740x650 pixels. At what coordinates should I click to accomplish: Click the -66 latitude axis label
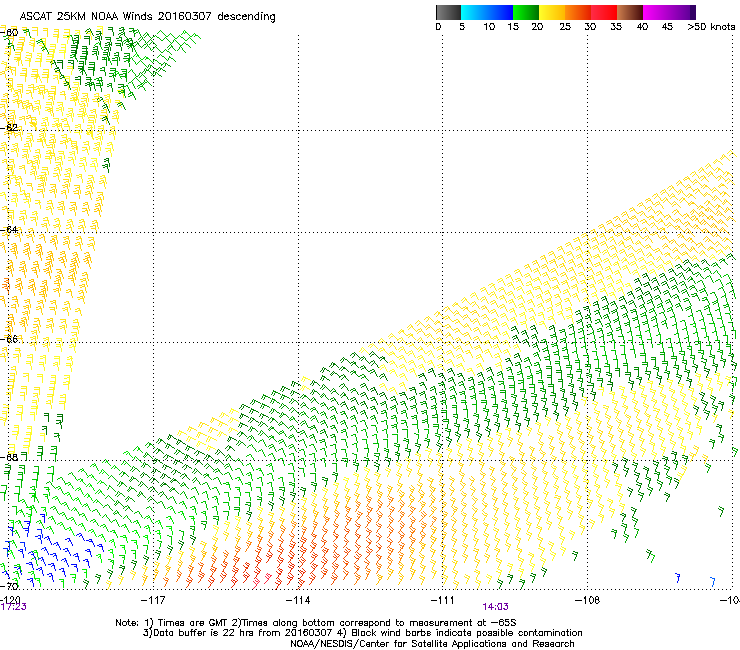pos(9,339)
